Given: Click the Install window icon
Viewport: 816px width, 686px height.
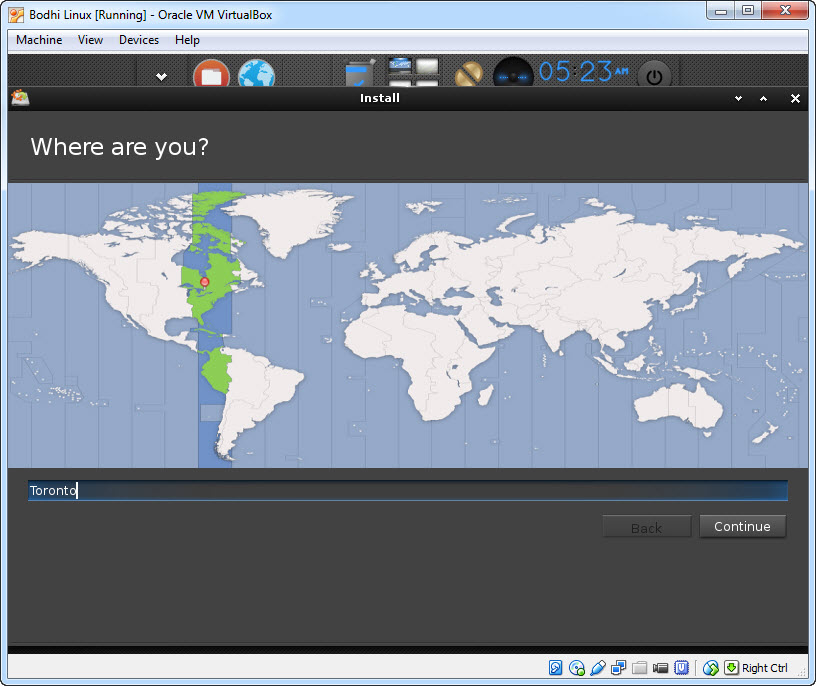Looking at the screenshot, I should click(x=20, y=98).
